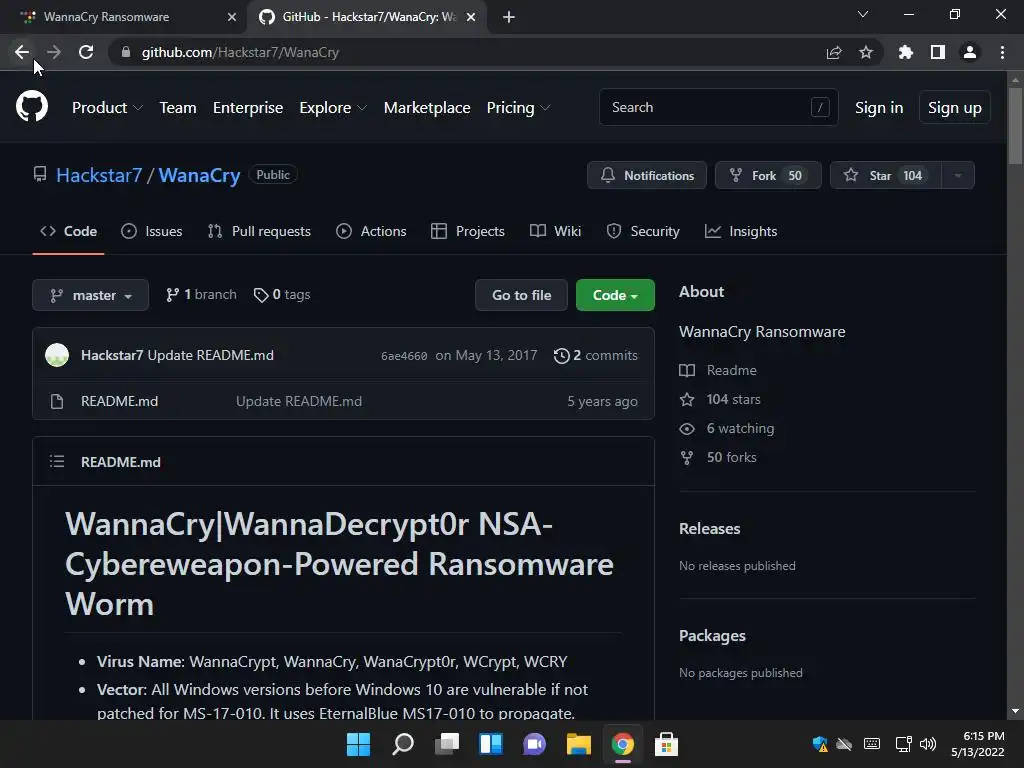Open green Code clone dropdown
Image resolution: width=1024 pixels, height=768 pixels.
[x=615, y=295]
